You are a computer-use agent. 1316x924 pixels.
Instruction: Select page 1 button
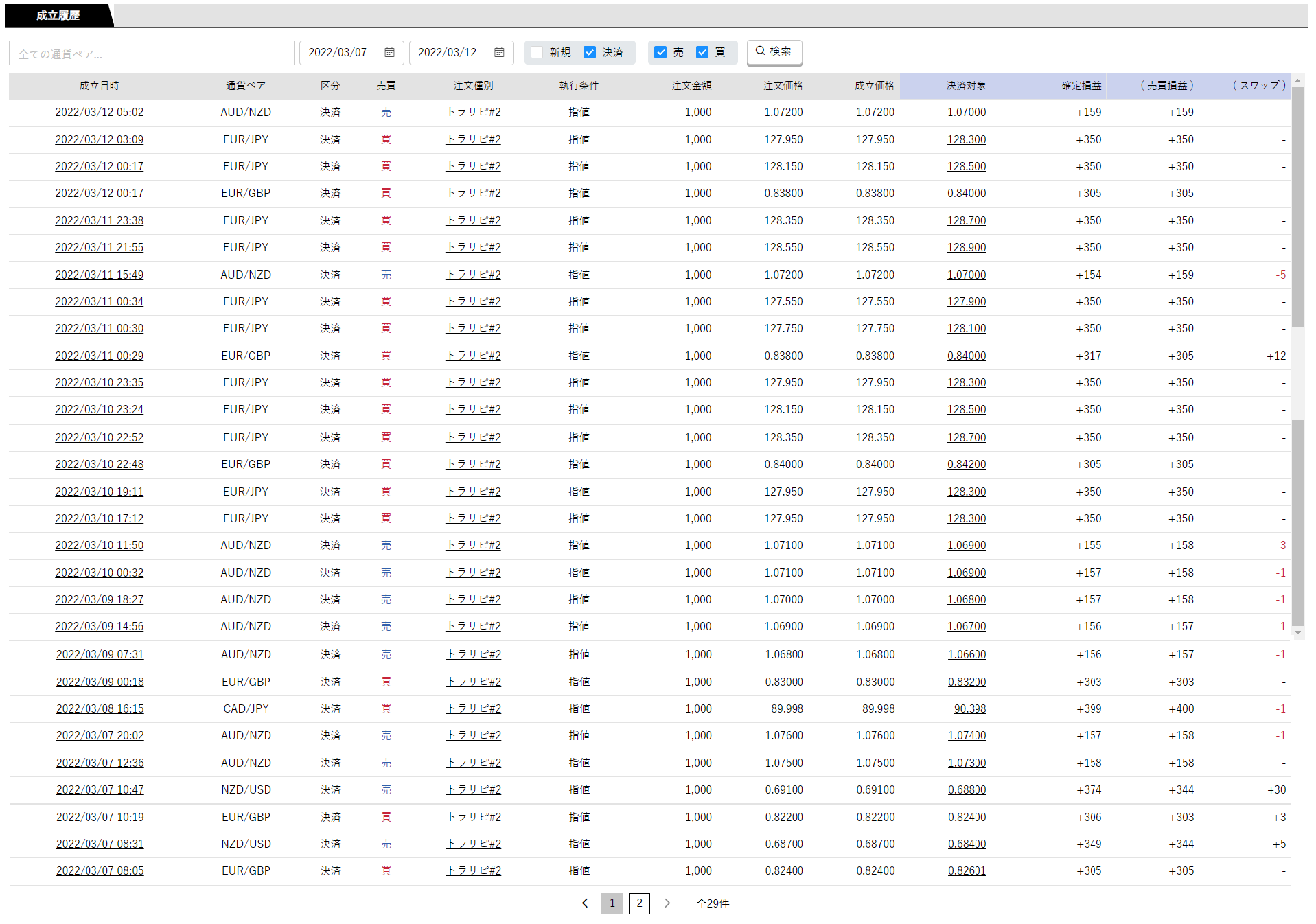point(612,903)
